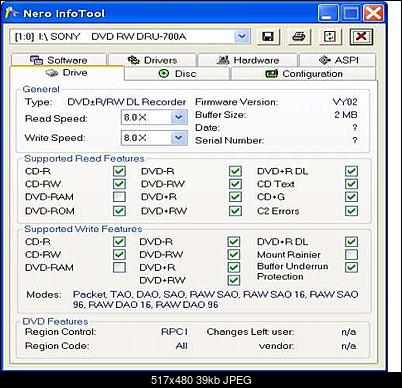Maximize the Nero InfoTool window
Screen dimensions: 402x388
point(350,13)
